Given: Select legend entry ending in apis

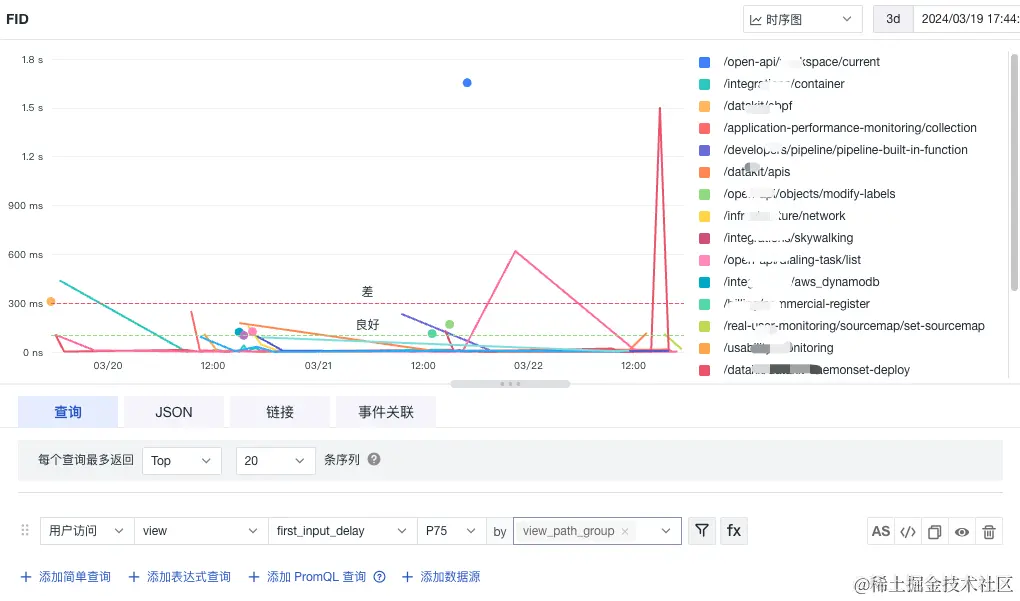Looking at the screenshot, I should tap(757, 172).
